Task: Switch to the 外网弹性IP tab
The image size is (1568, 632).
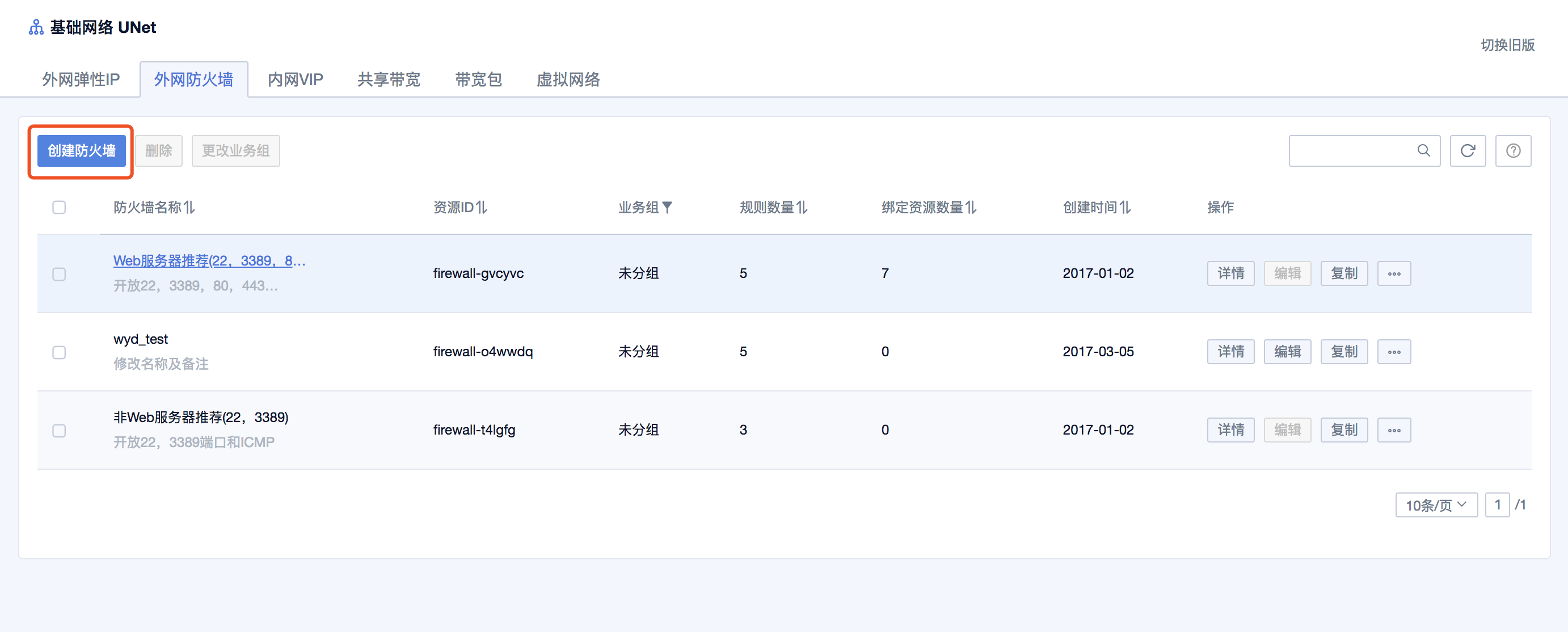Action: click(81, 80)
